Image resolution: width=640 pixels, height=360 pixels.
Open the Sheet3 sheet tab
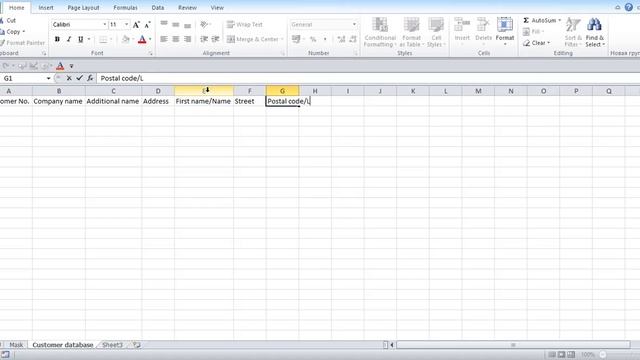pos(112,345)
